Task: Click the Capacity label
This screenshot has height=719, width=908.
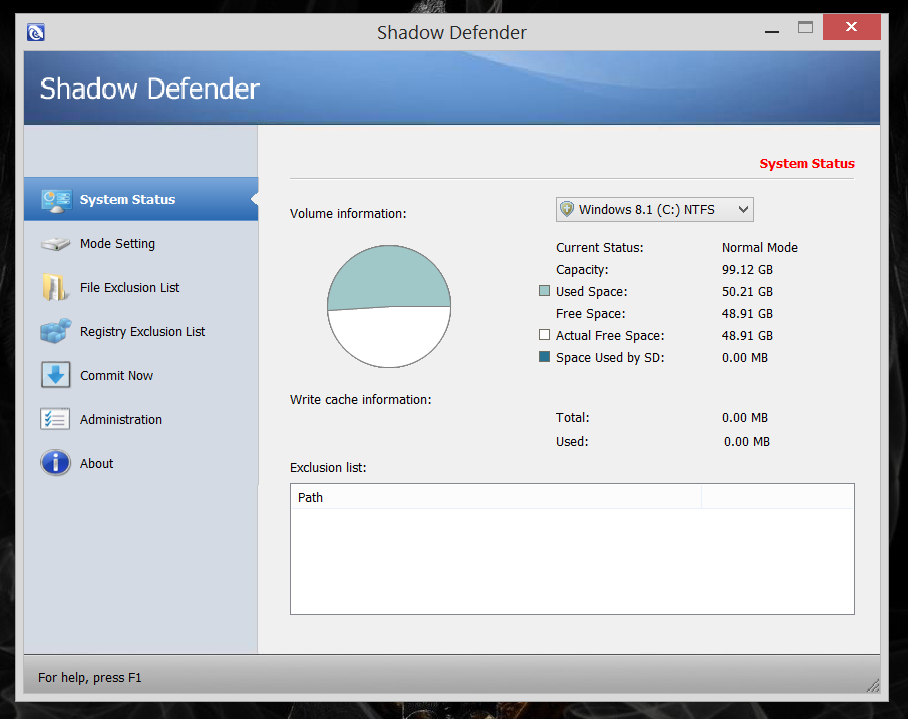Action: click(582, 270)
